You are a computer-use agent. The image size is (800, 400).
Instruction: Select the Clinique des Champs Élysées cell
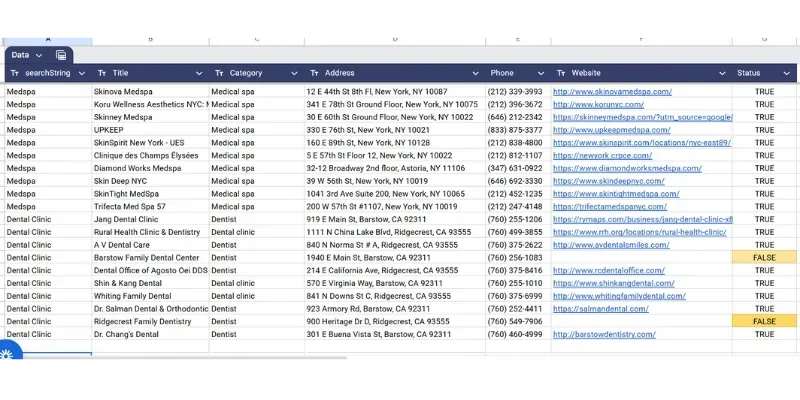click(x=151, y=156)
